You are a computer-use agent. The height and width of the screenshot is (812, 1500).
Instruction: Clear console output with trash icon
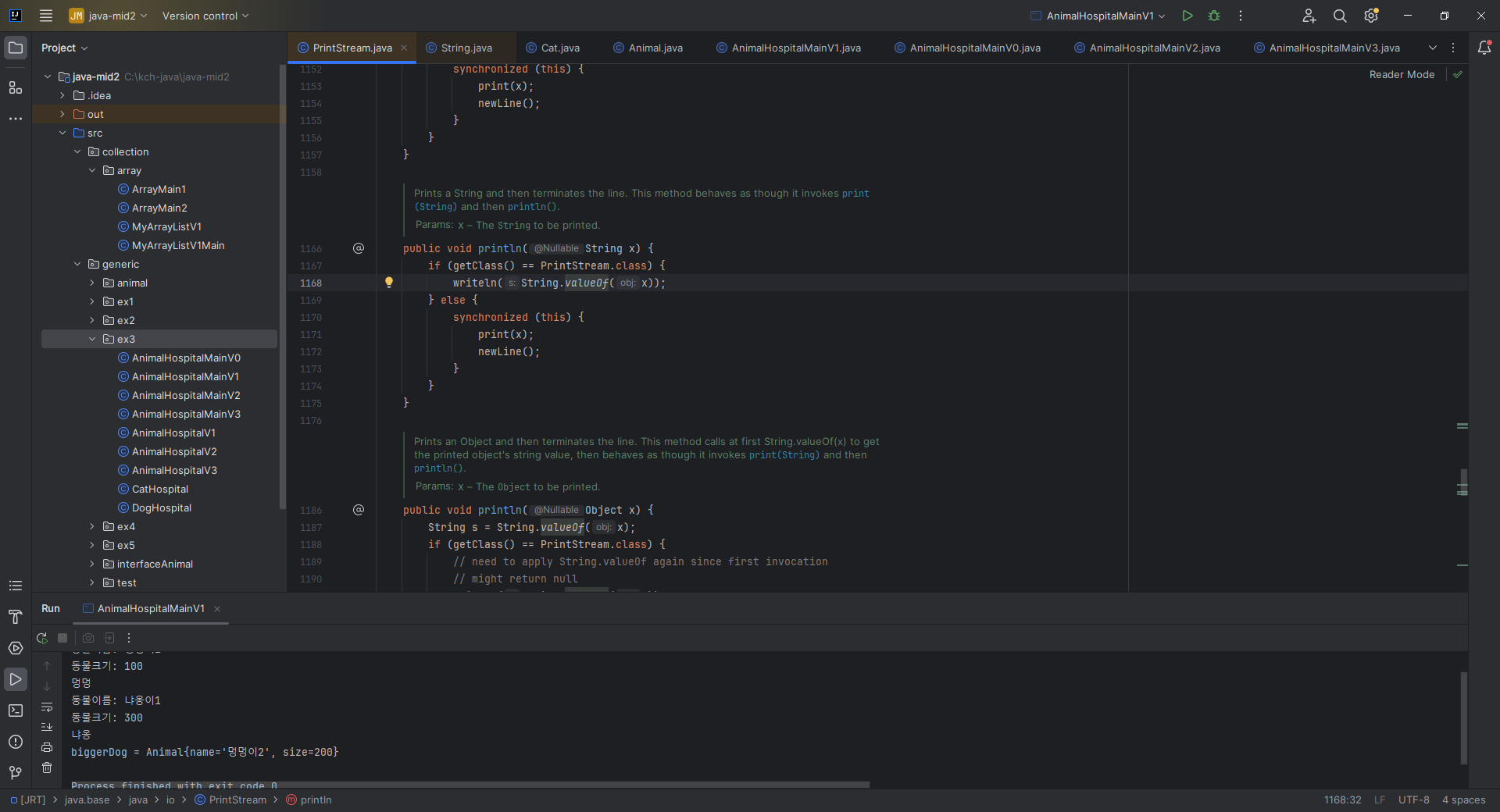[47, 767]
